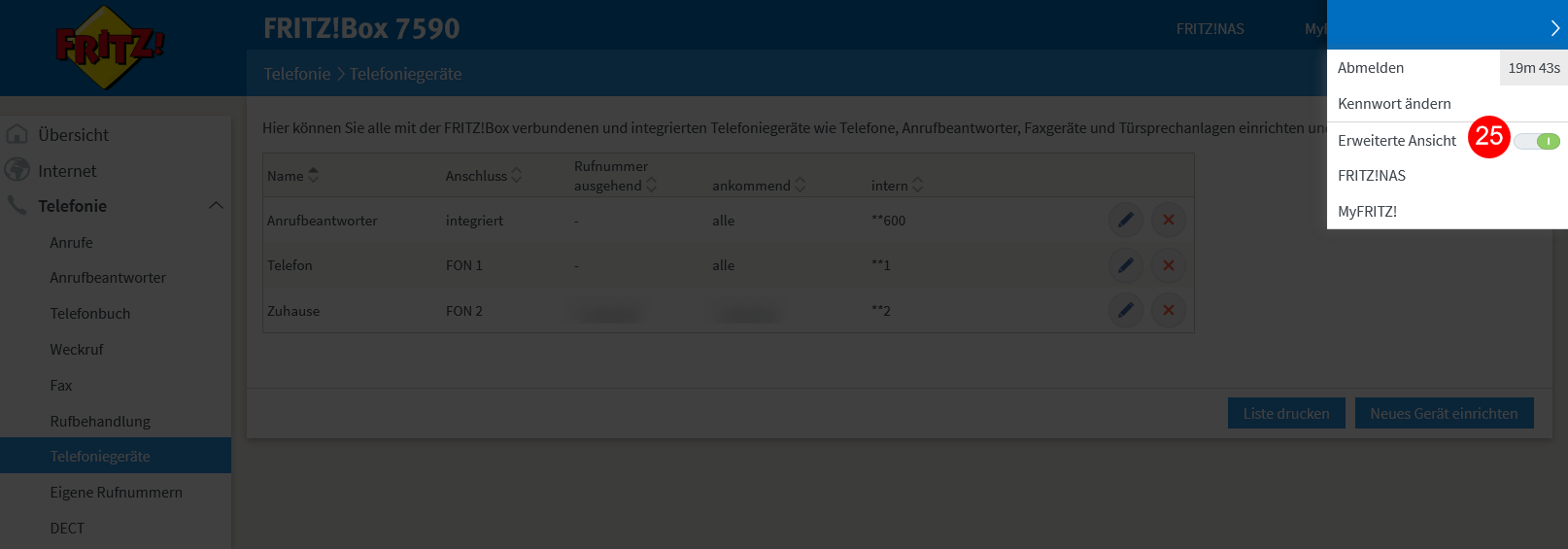Viewport: 1568px width, 549px height.
Task: Click the pencil icon for Telefon FON 1
Action: 1125,265
